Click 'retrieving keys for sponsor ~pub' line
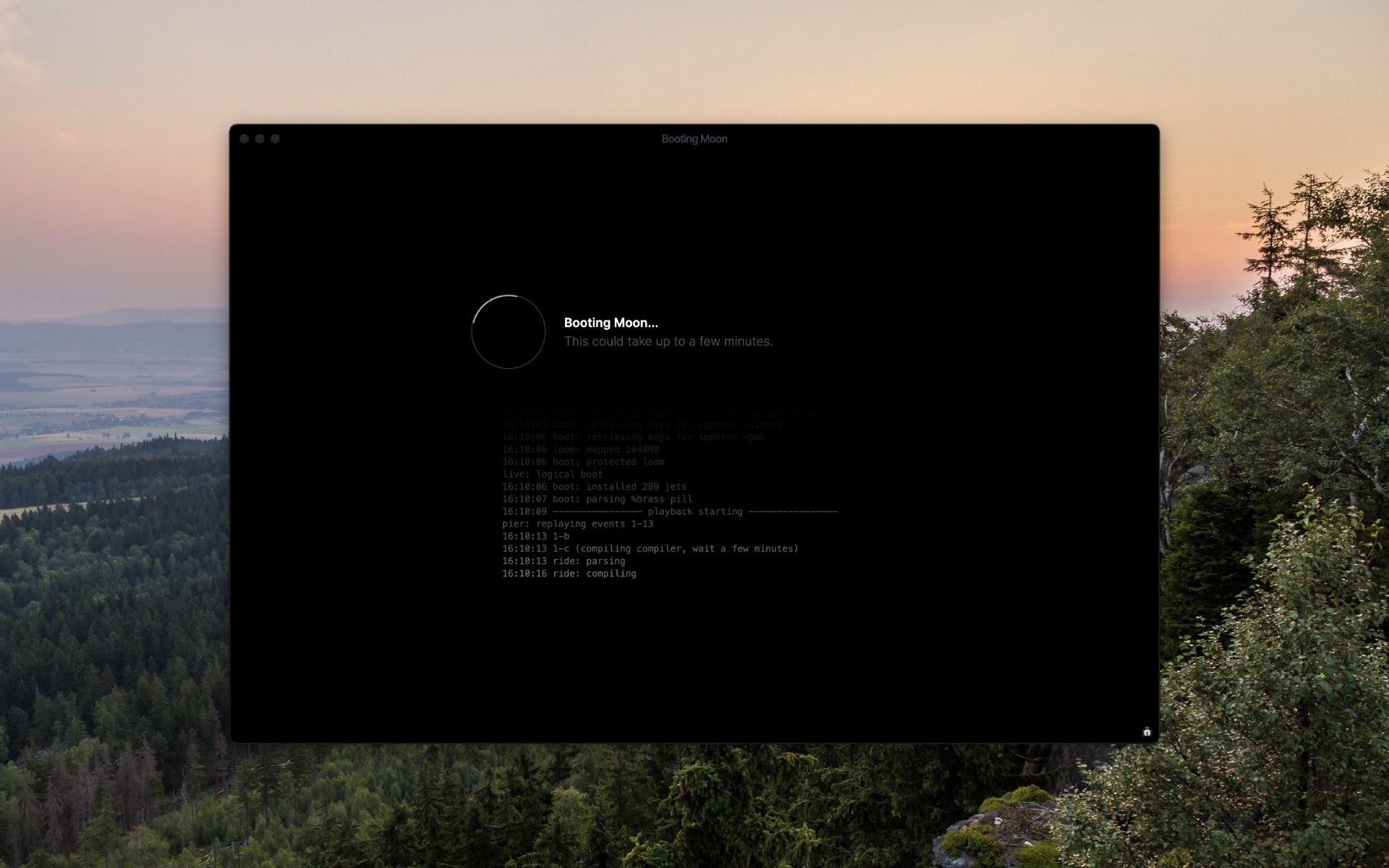Screen dimensions: 1389x868 [633, 437]
